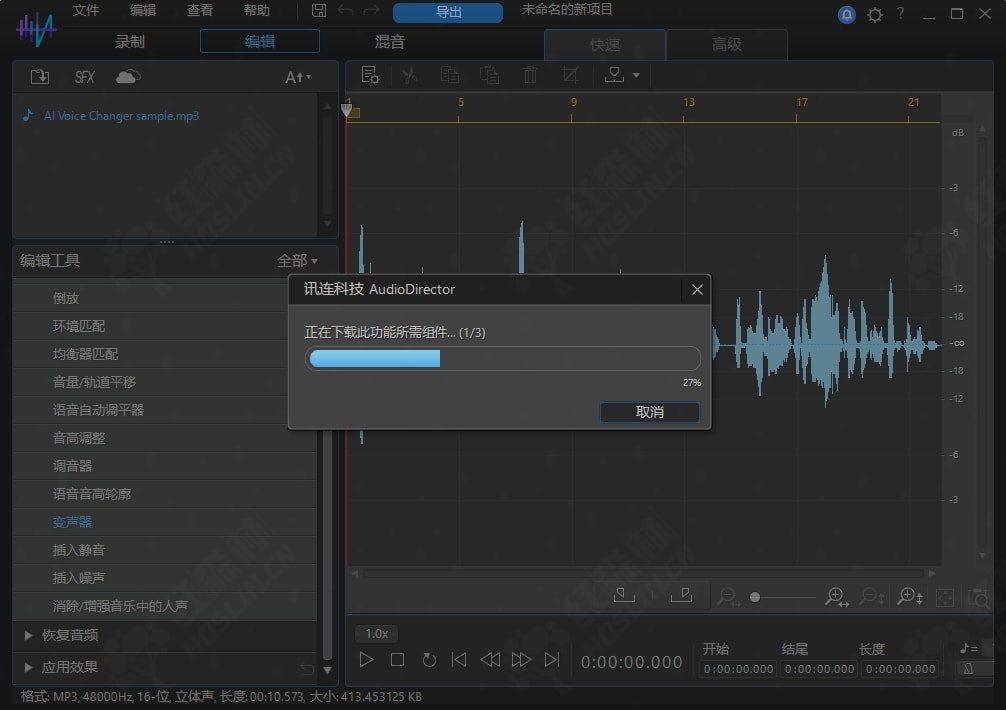Click the 取消 button in dialog
Viewport: 1006px width, 710px height.
point(649,412)
